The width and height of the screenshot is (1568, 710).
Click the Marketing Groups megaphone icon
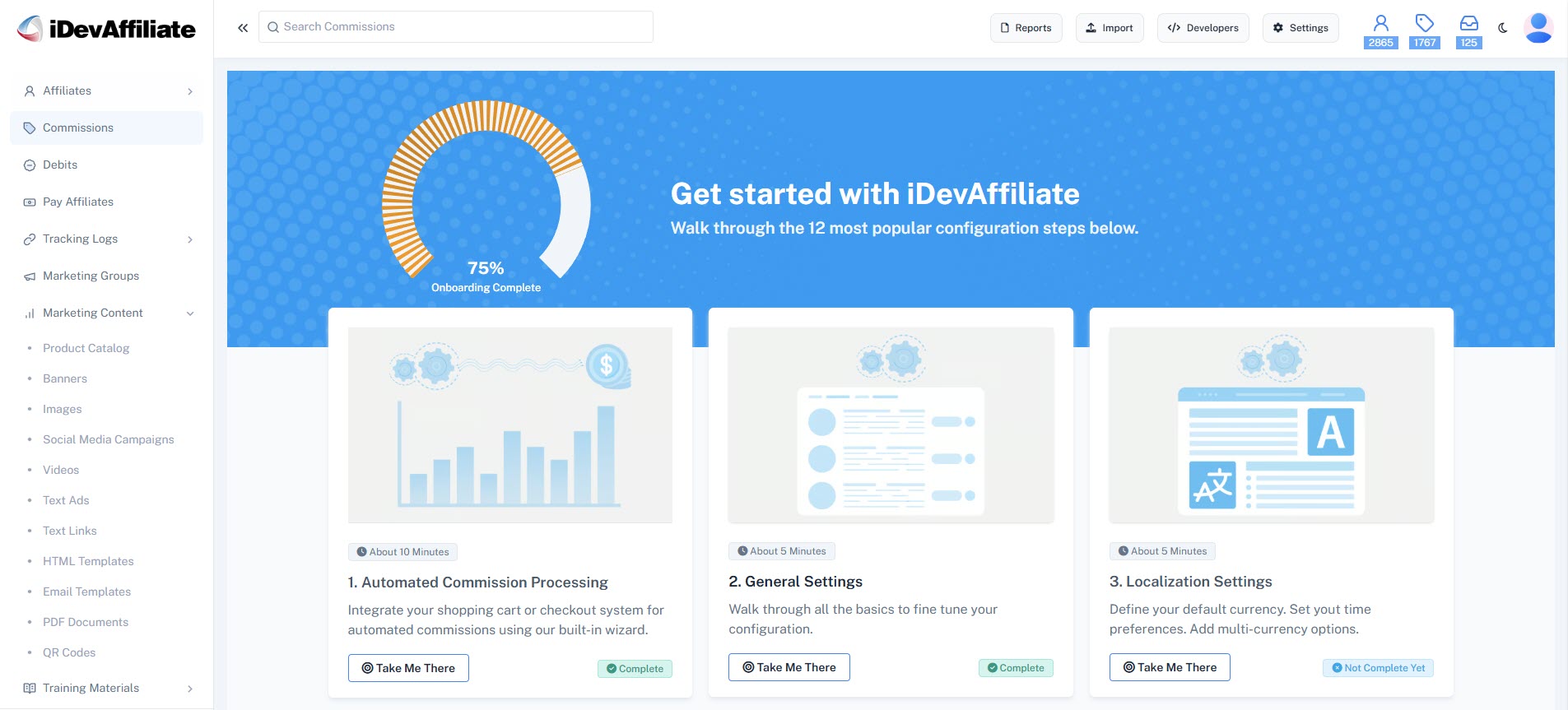[30, 276]
